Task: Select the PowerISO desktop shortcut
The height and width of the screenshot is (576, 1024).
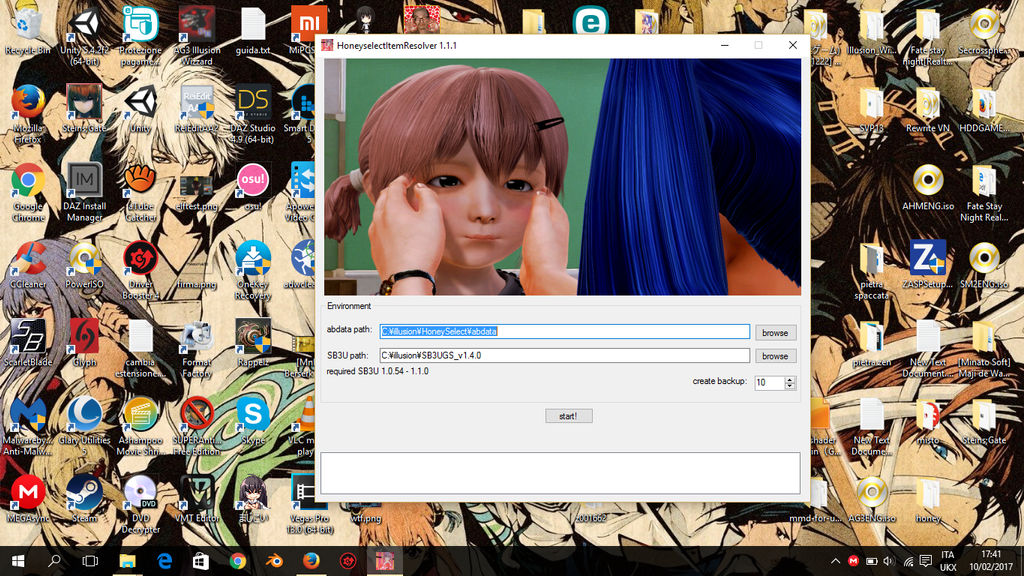Action: coord(84,265)
